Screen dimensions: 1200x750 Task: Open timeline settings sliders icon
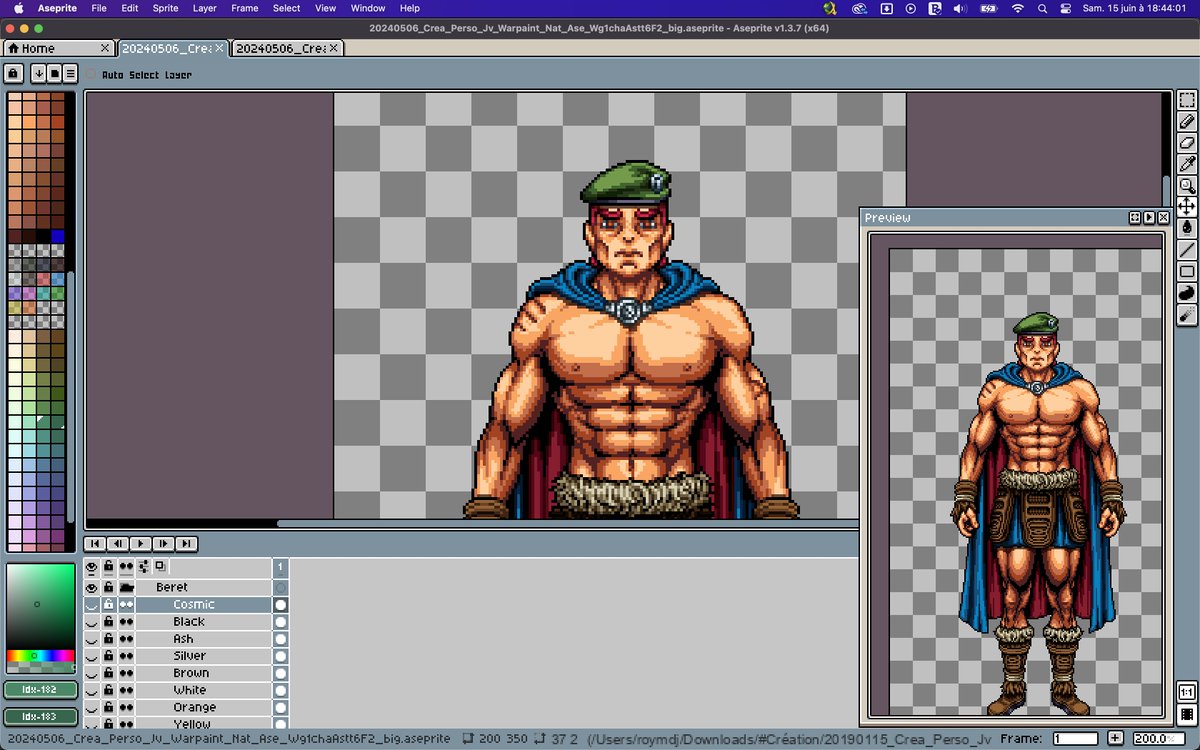[143, 566]
